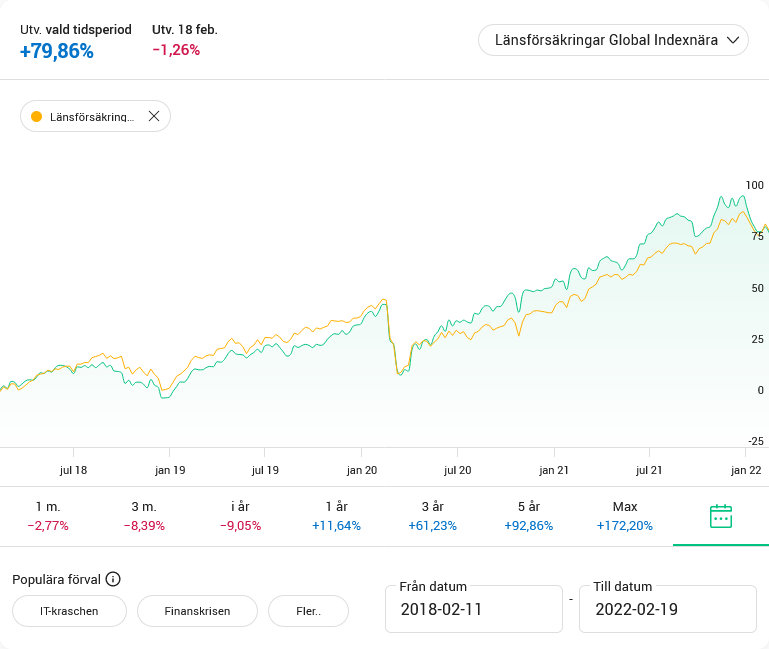
Task: Select the Finanskrisen preset period
Action: pos(197,610)
